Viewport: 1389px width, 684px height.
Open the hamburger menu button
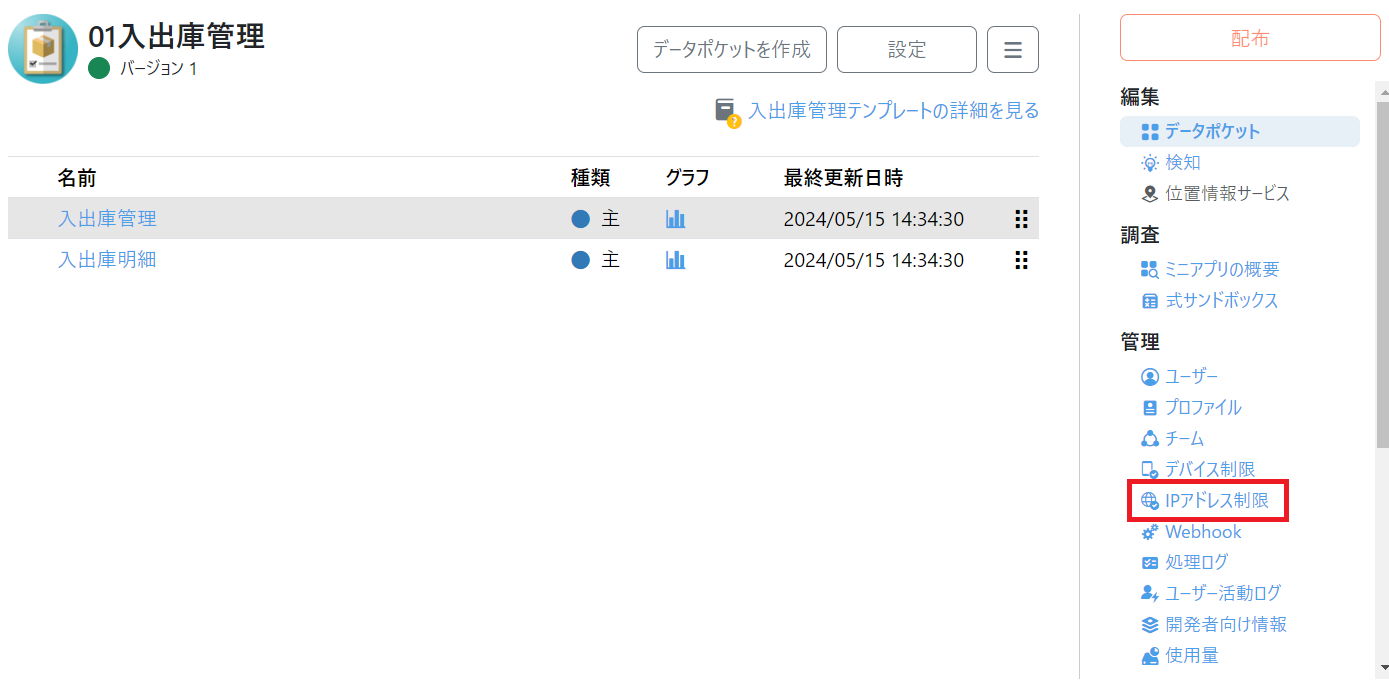[1013, 50]
